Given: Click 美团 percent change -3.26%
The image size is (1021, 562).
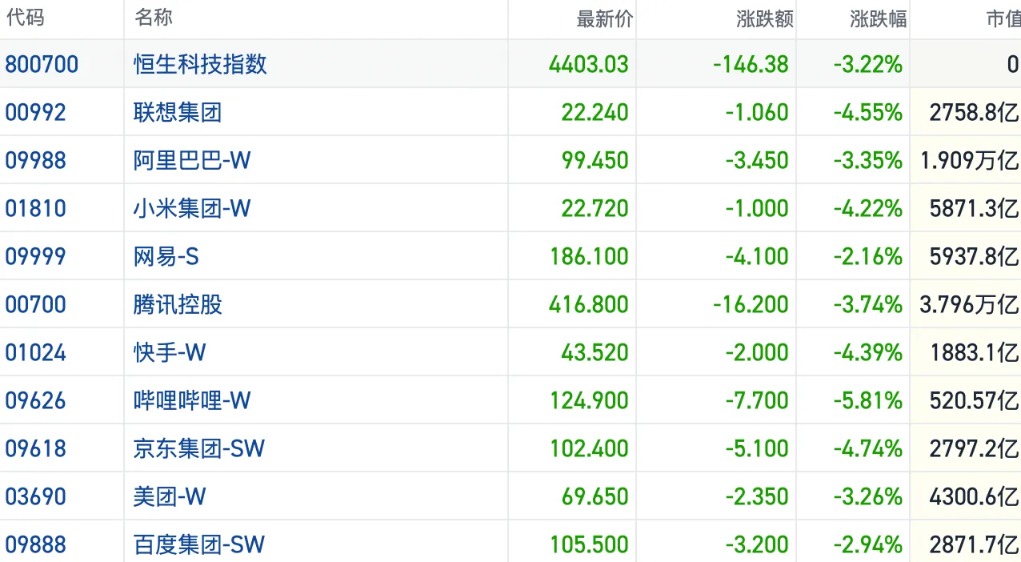Looking at the screenshot, I should point(868,497).
